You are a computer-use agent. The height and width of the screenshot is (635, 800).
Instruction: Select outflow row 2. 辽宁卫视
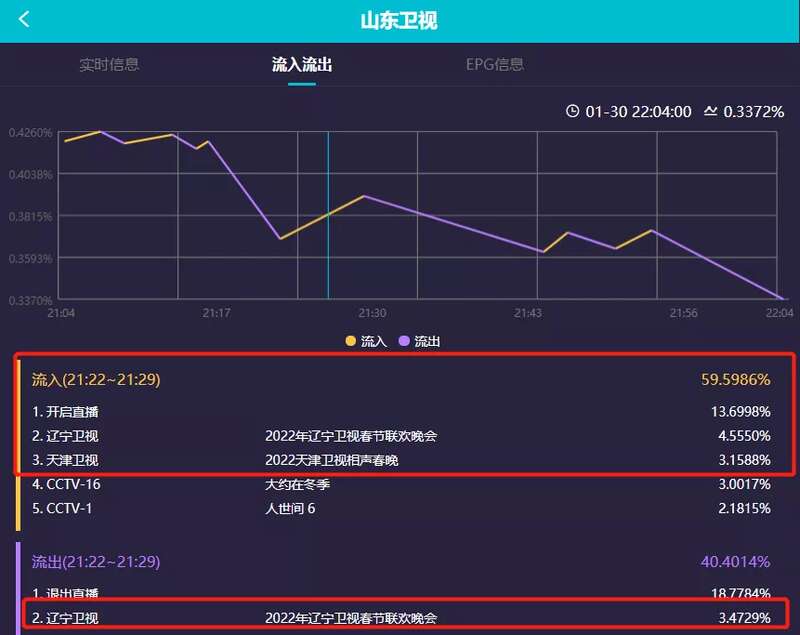coord(401,618)
